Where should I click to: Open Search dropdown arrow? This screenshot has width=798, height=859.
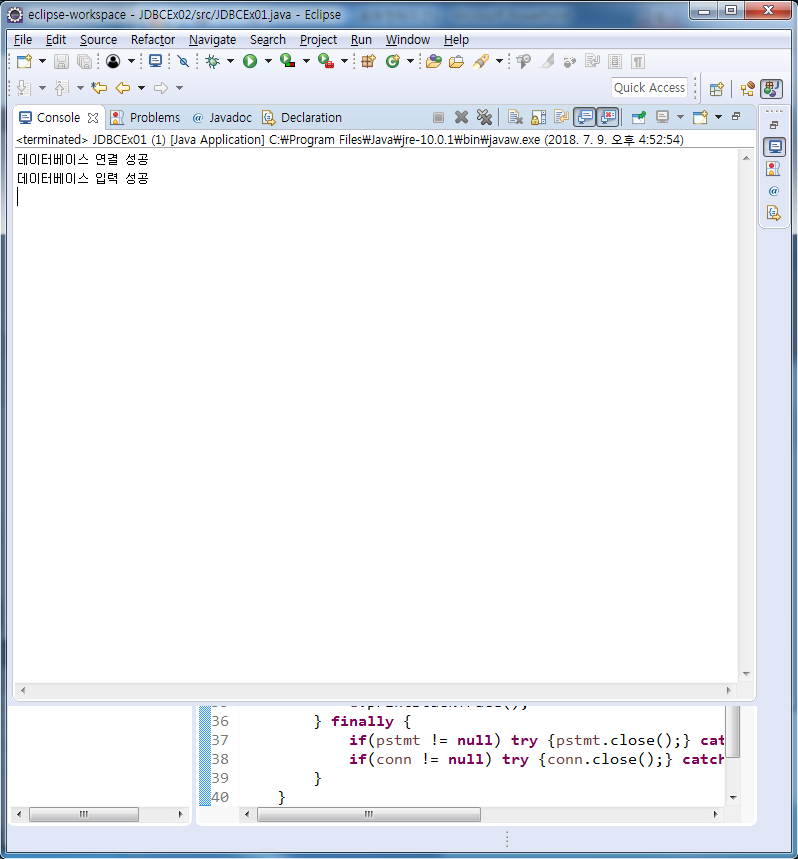tap(500, 61)
